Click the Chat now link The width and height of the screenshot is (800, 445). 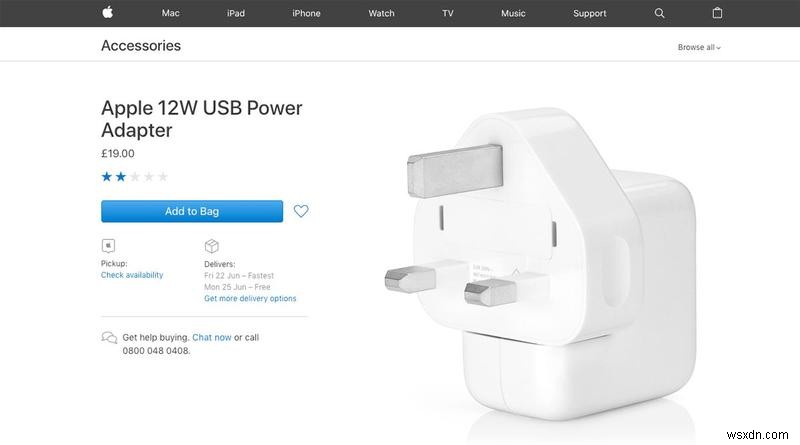[x=212, y=337]
